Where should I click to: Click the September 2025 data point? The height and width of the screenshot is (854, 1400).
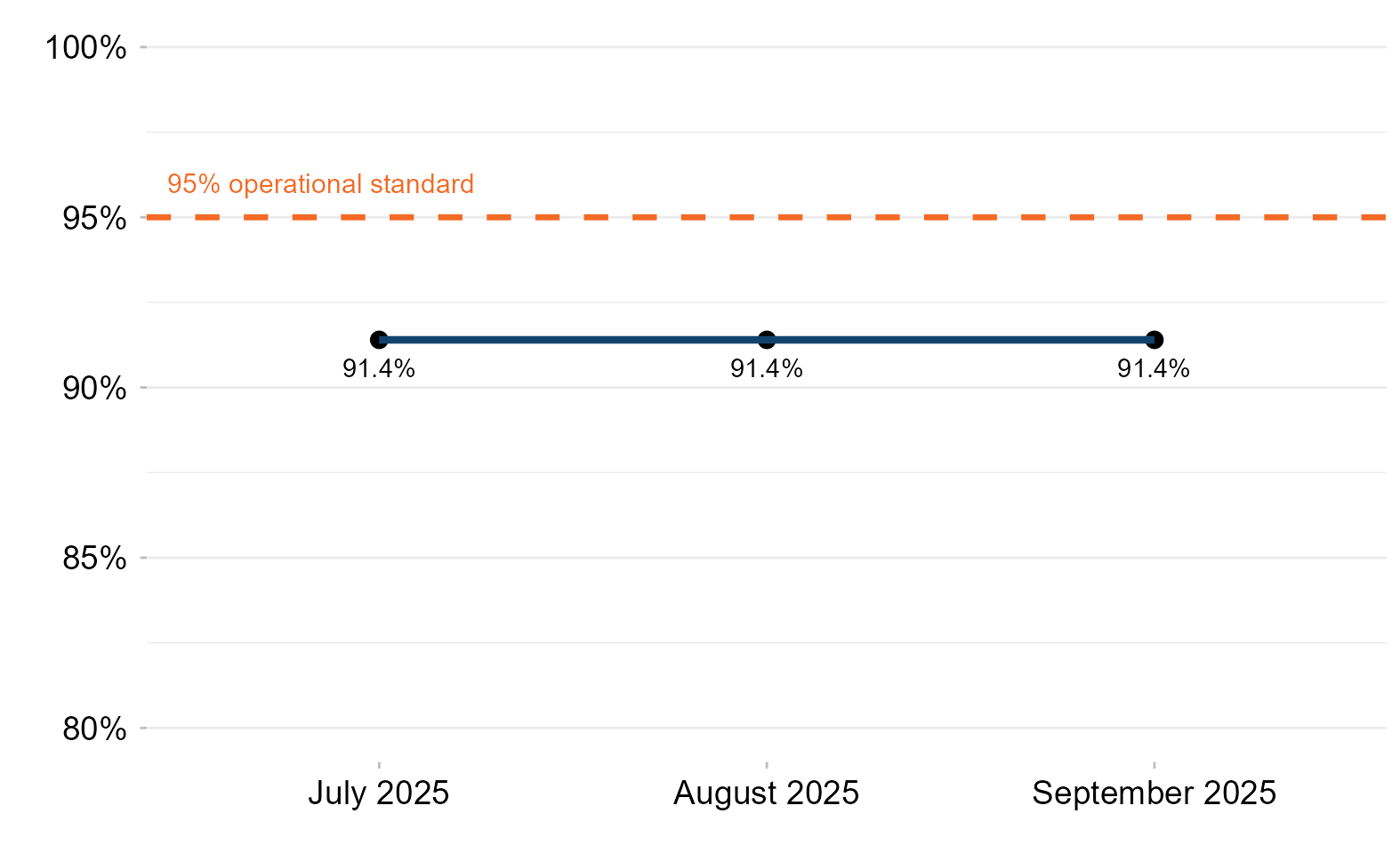pyautogui.click(x=1154, y=340)
